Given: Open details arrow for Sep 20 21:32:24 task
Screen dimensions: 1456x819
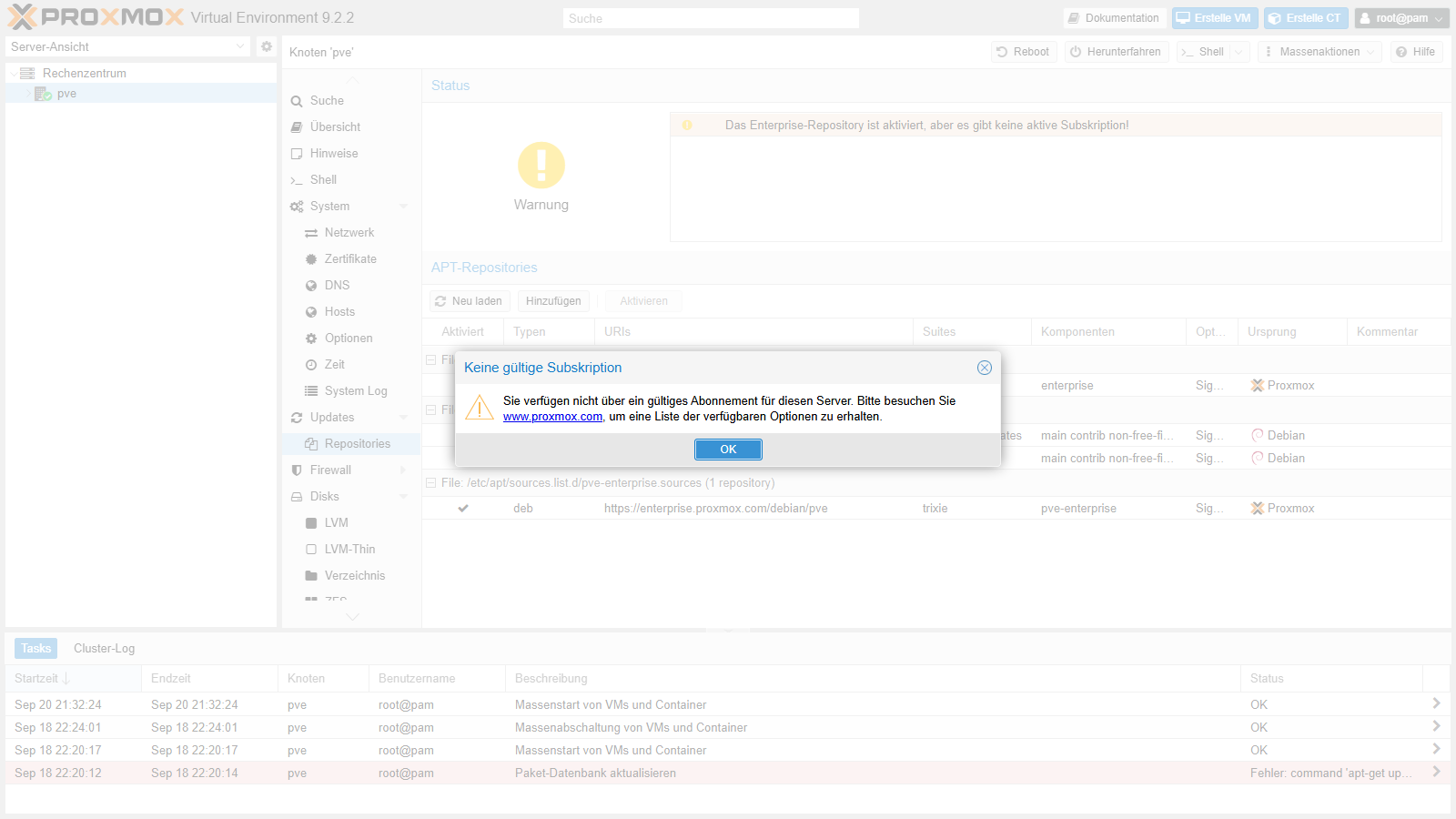Looking at the screenshot, I should [x=1436, y=703].
